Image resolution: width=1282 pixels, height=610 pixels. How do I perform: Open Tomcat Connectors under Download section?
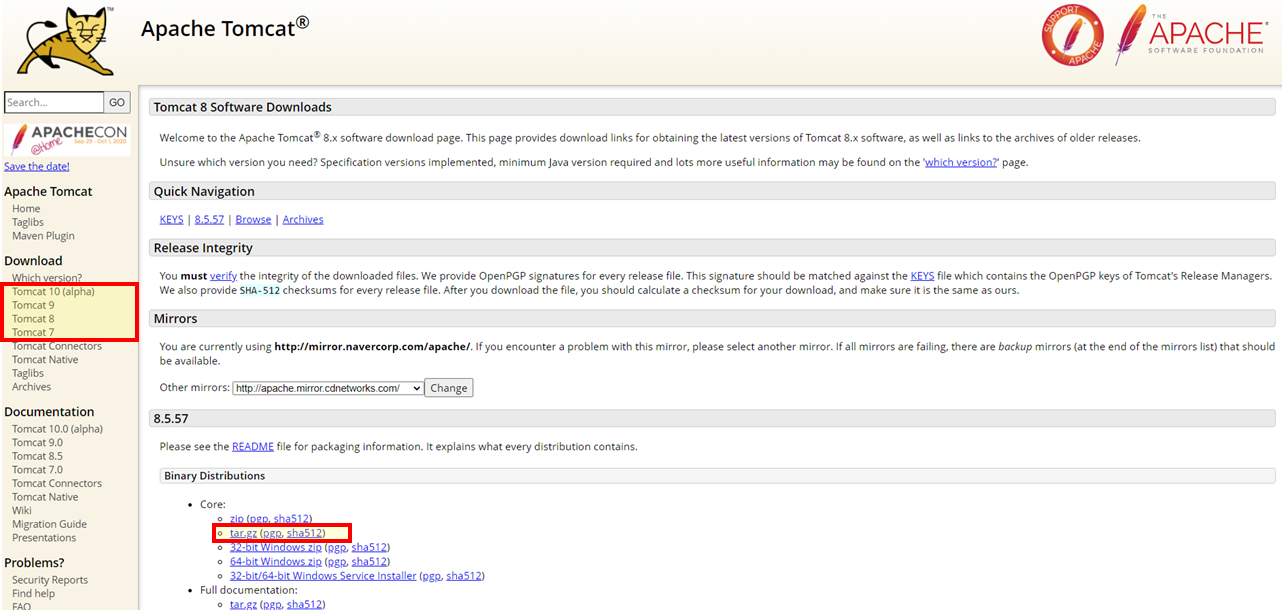(57, 346)
